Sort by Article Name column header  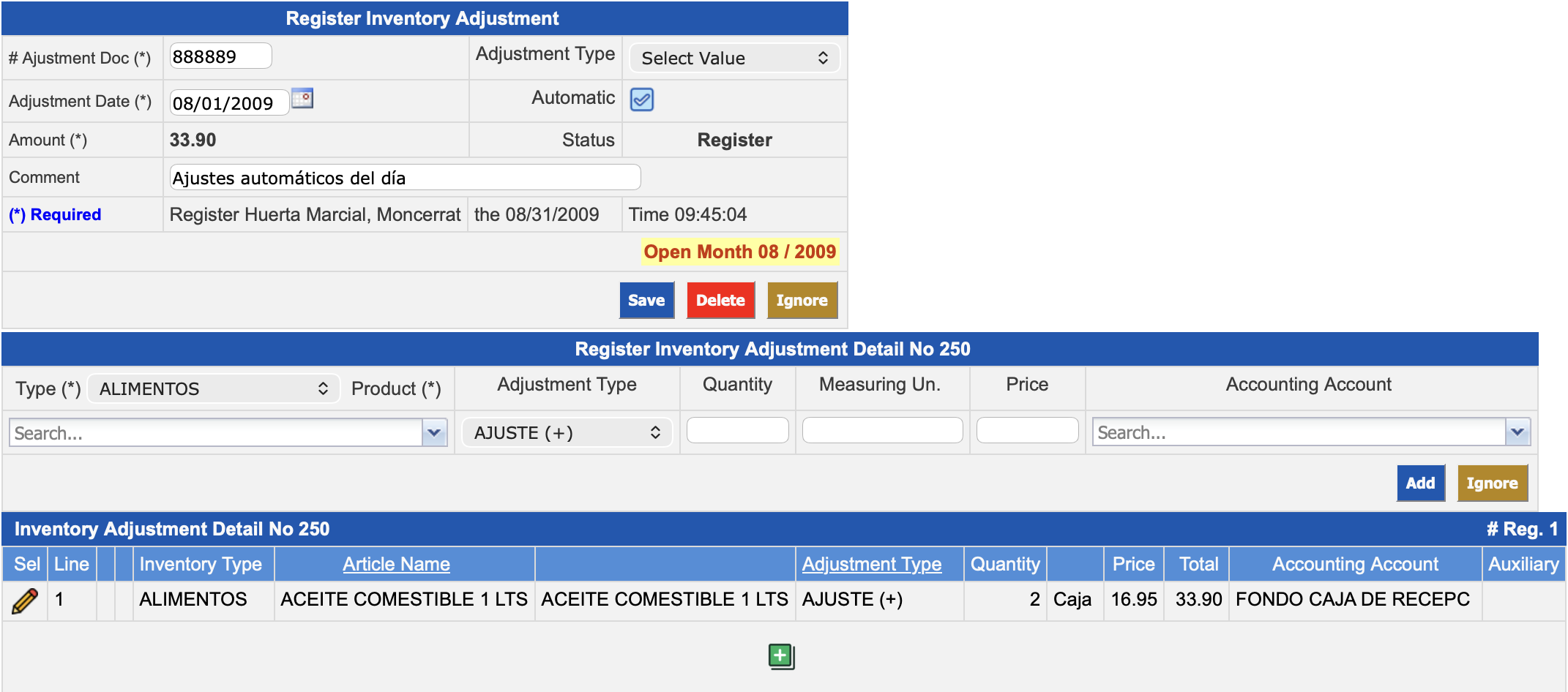point(396,565)
